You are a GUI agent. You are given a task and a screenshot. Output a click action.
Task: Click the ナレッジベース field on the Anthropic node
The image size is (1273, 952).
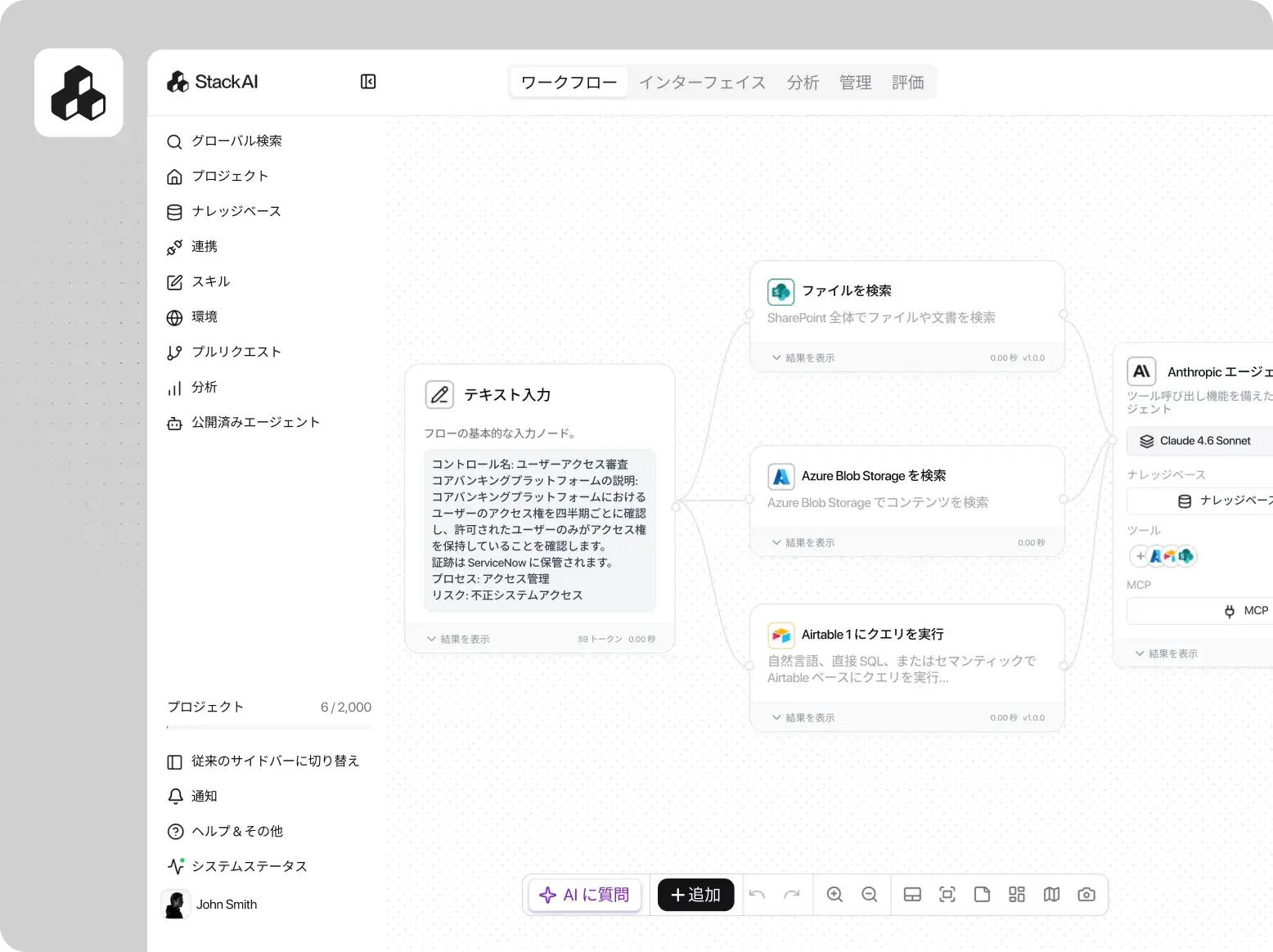pyautogui.click(x=1199, y=501)
